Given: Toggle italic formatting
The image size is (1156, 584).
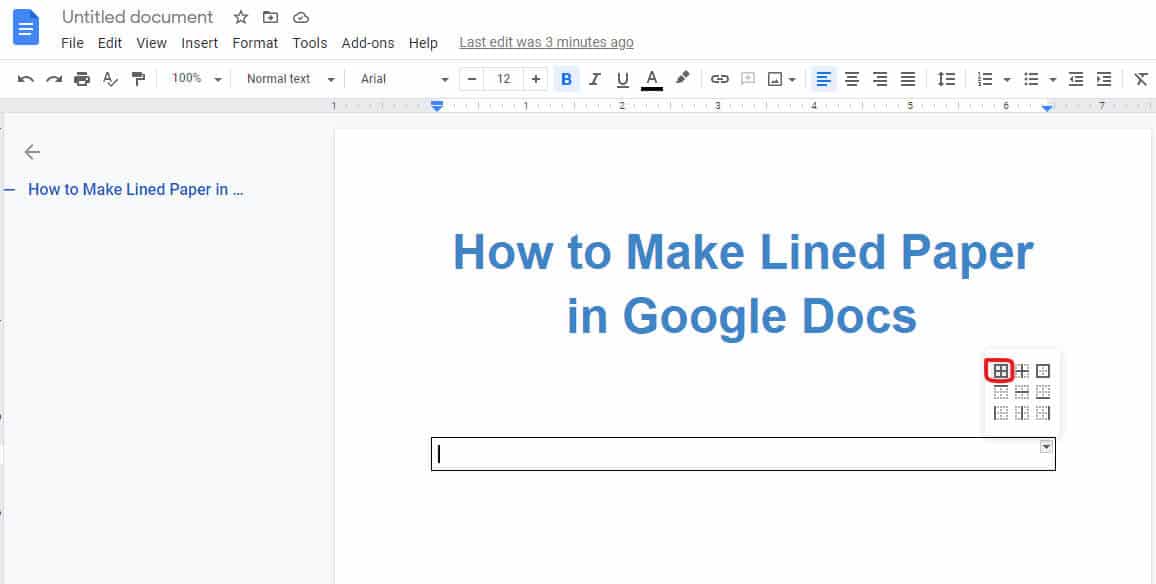Looking at the screenshot, I should tap(595, 79).
